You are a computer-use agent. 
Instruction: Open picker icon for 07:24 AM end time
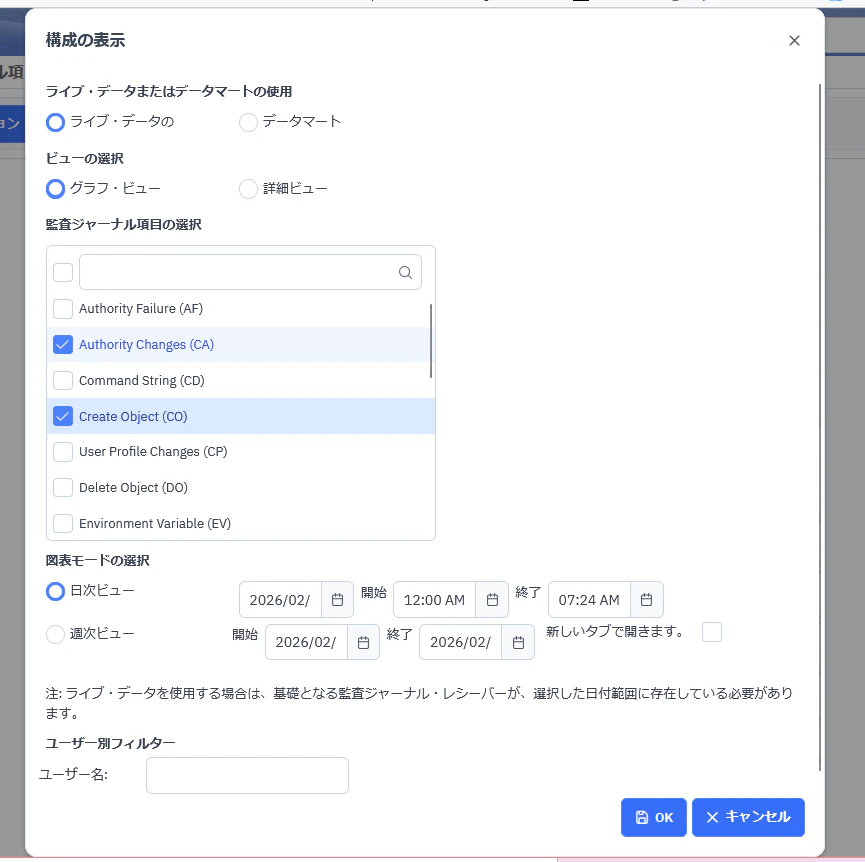click(x=647, y=600)
